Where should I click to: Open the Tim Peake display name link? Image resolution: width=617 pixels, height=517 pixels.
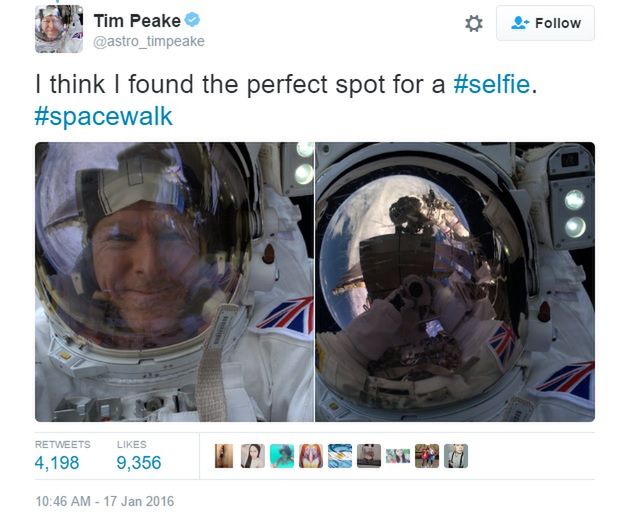tap(137, 21)
